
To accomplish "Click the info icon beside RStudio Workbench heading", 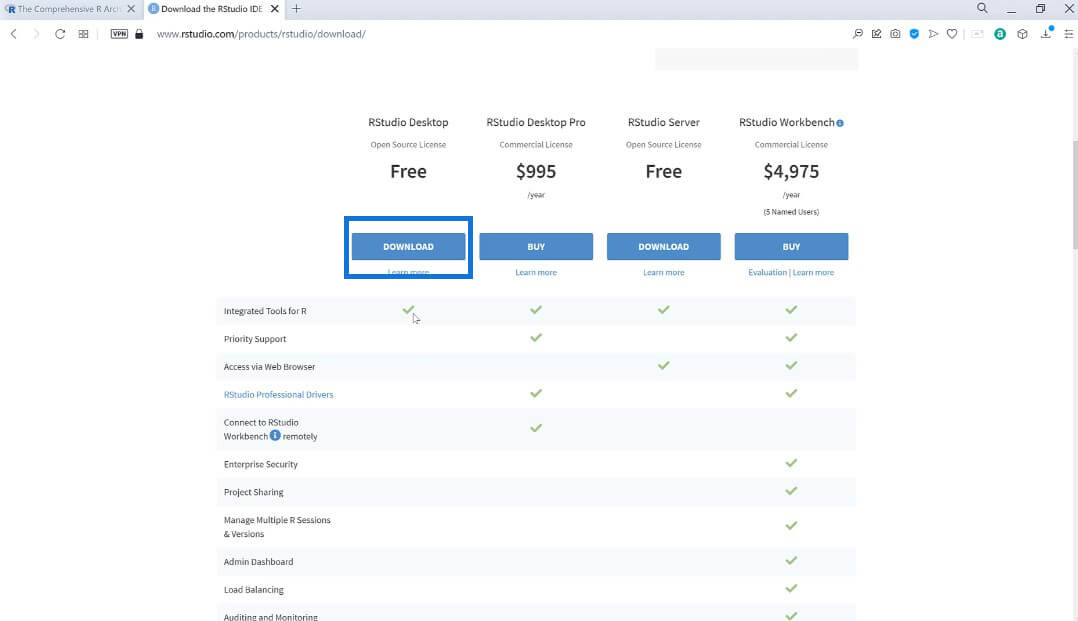I will (839, 123).
